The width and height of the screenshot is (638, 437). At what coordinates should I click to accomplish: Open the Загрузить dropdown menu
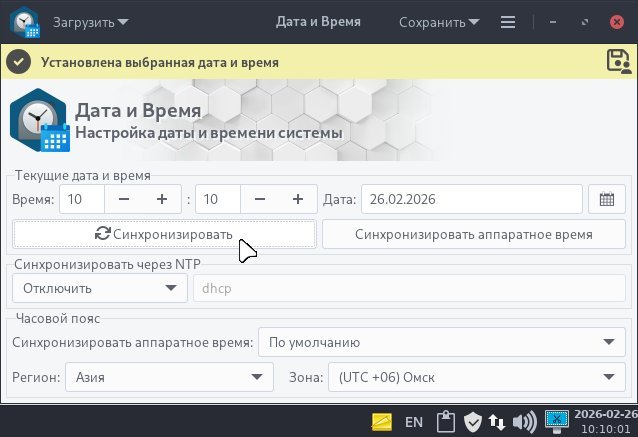[x=90, y=22]
